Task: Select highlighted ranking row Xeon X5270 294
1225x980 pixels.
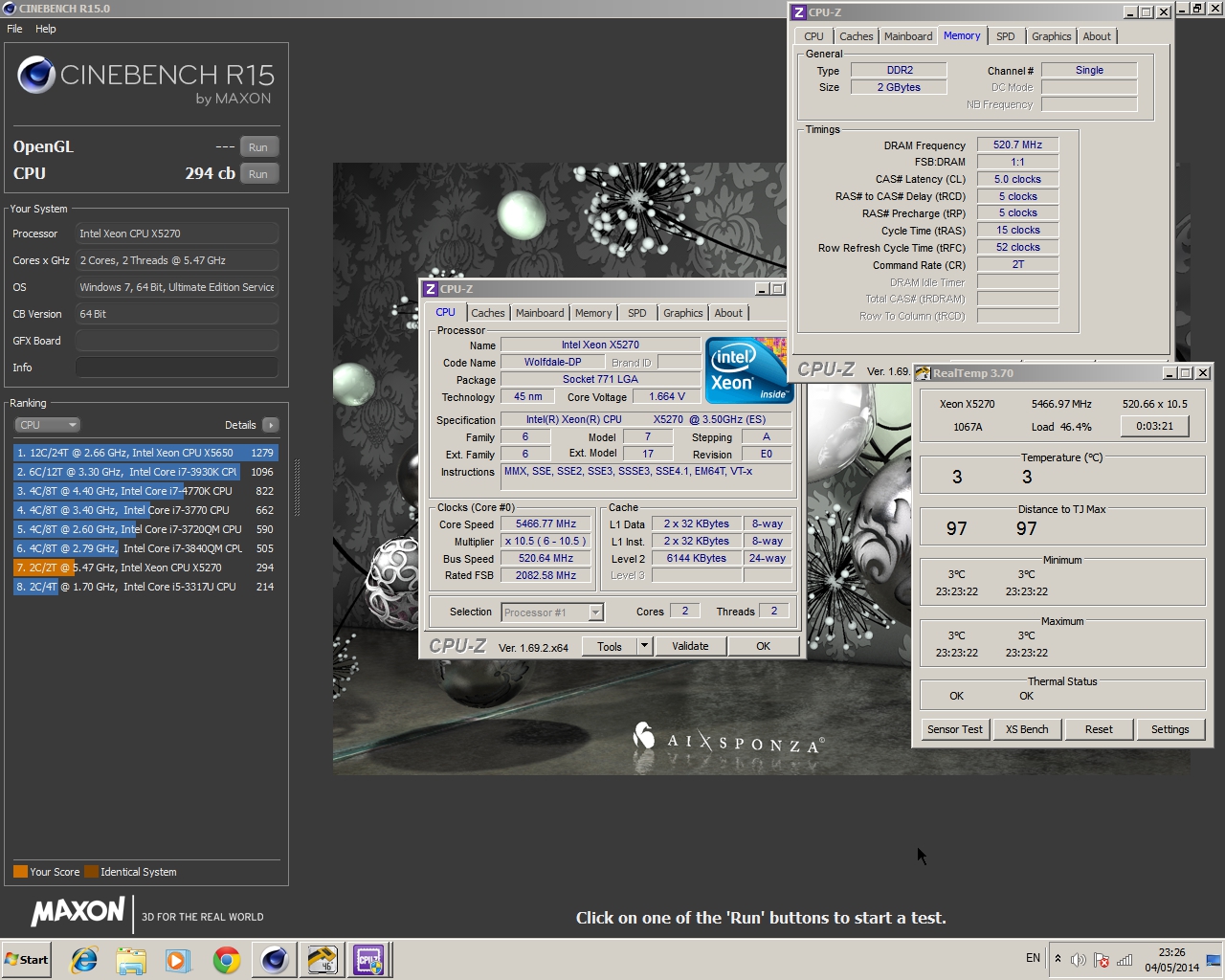Action: [x=145, y=568]
